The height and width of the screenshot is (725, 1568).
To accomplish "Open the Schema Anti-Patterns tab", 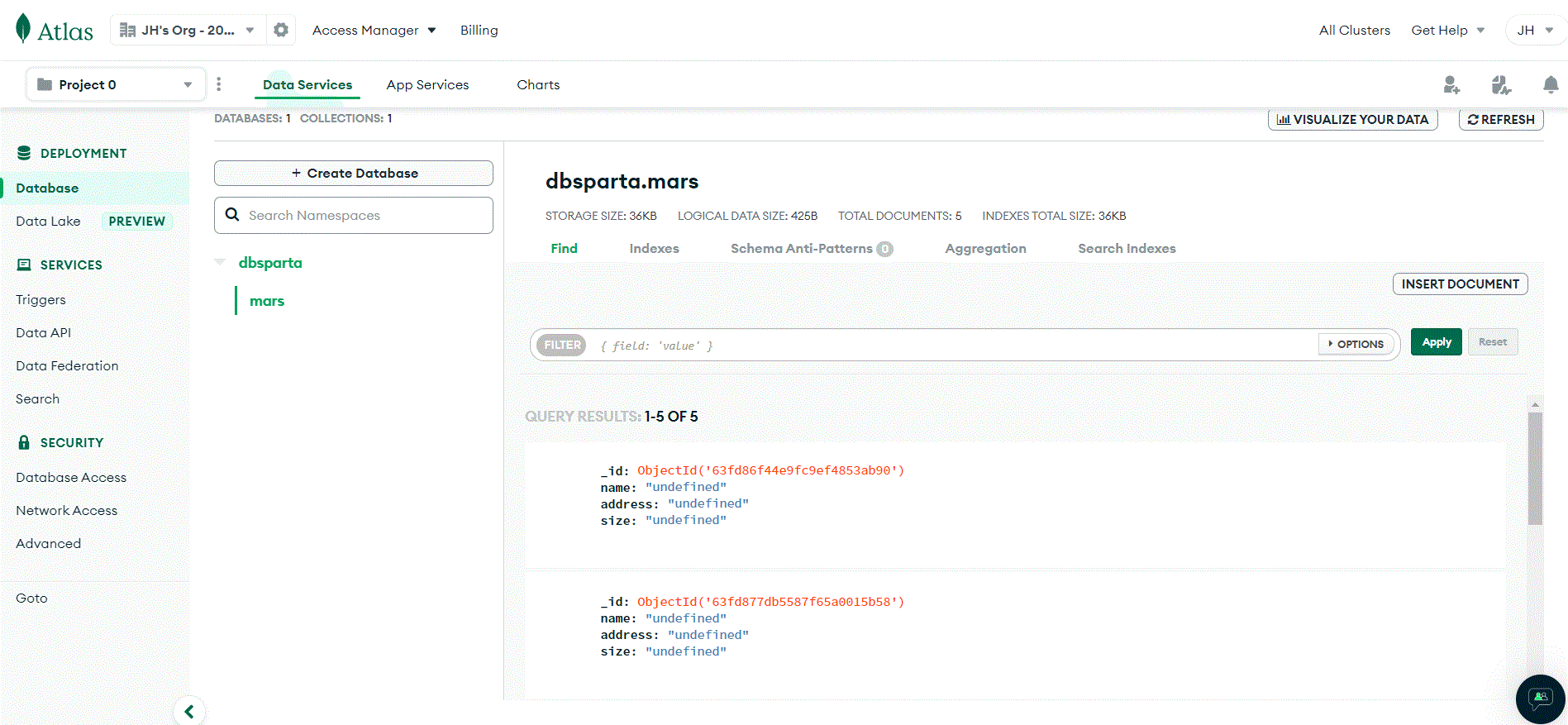I will 812,248.
